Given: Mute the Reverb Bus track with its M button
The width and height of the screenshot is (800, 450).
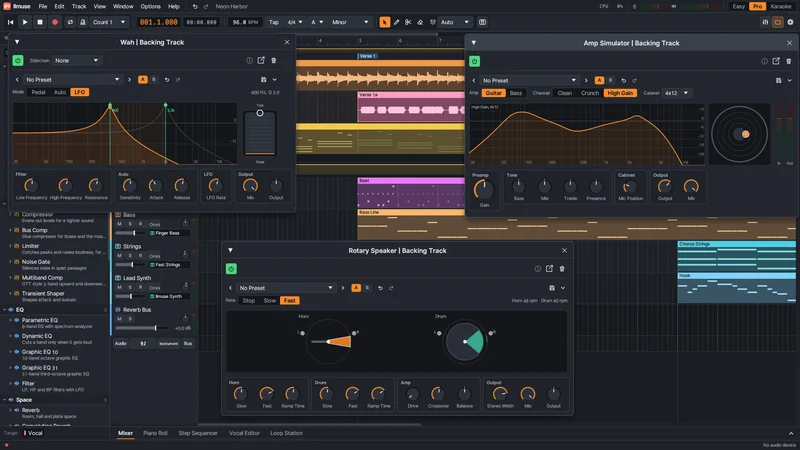Looking at the screenshot, I should (119, 319).
